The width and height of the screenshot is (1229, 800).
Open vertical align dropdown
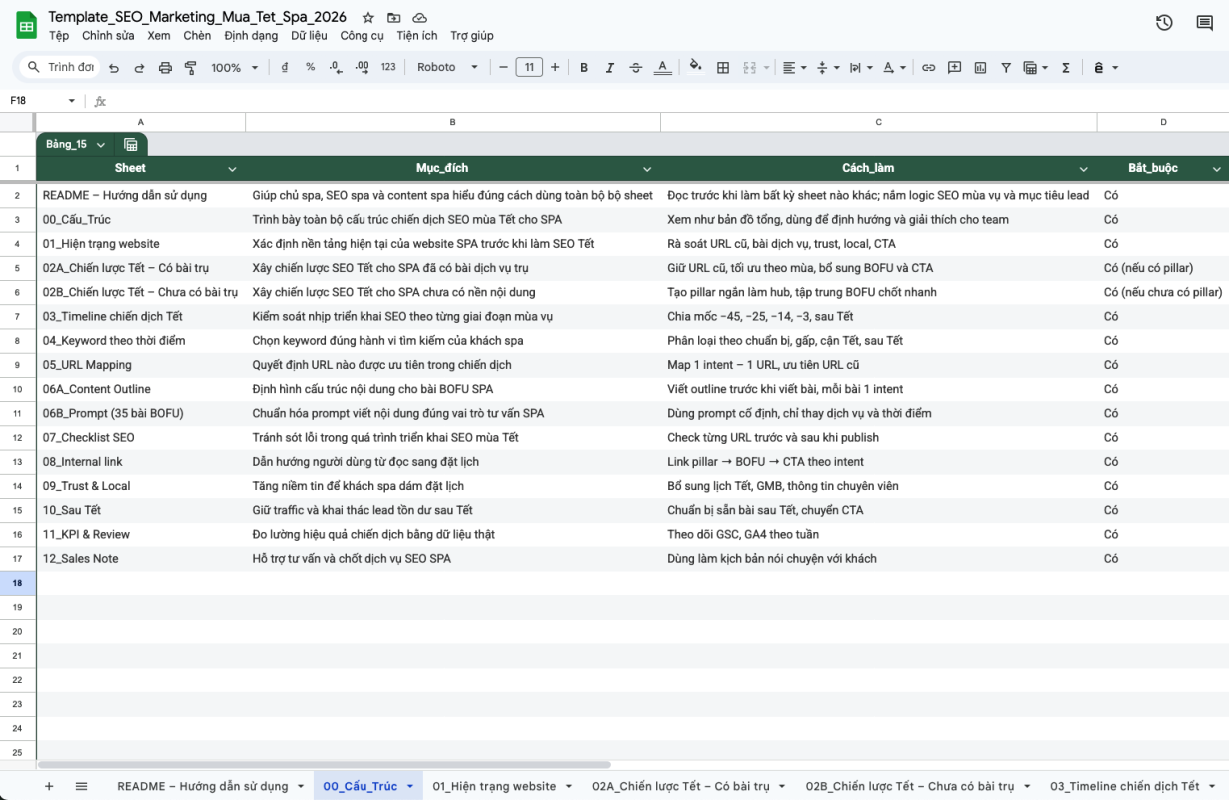coord(828,67)
